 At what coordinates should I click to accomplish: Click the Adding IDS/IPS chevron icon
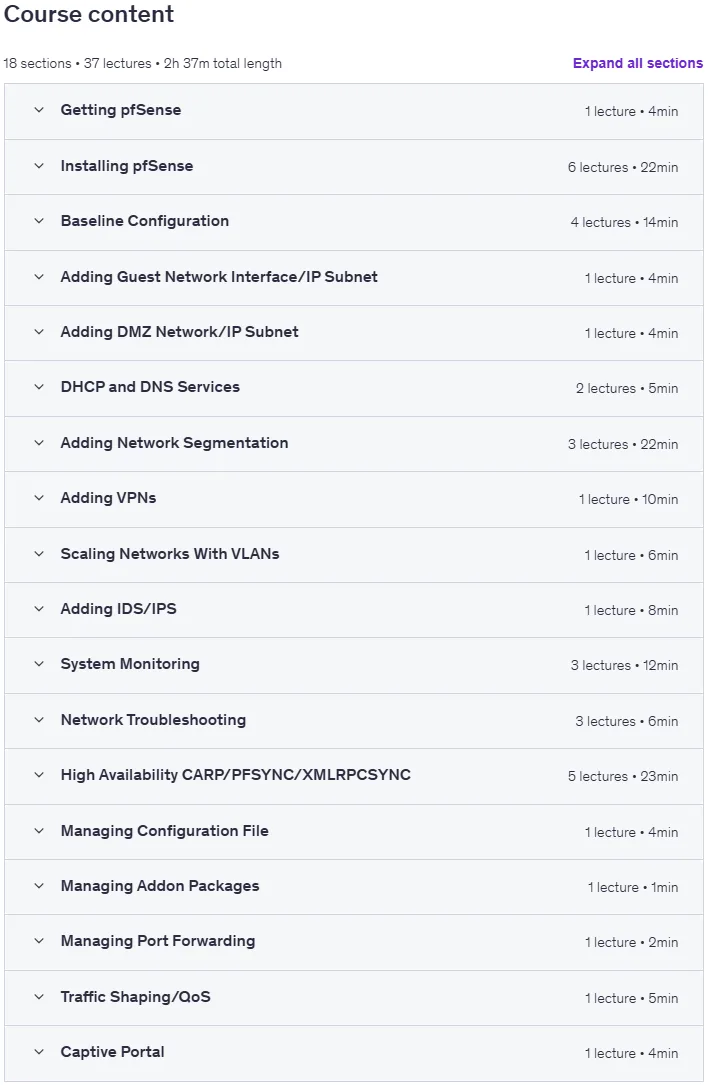coord(39,609)
